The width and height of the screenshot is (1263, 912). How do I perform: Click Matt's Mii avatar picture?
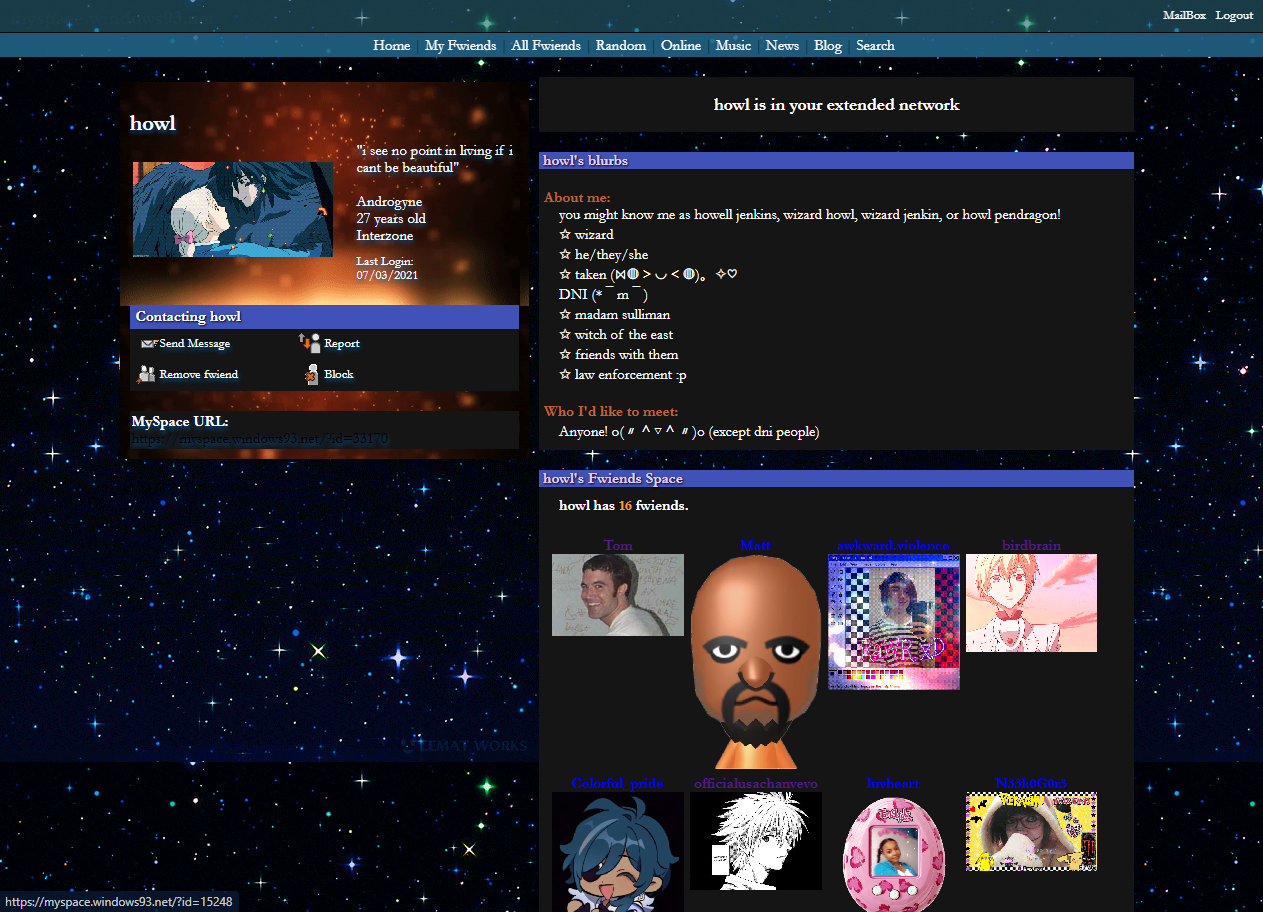point(756,661)
